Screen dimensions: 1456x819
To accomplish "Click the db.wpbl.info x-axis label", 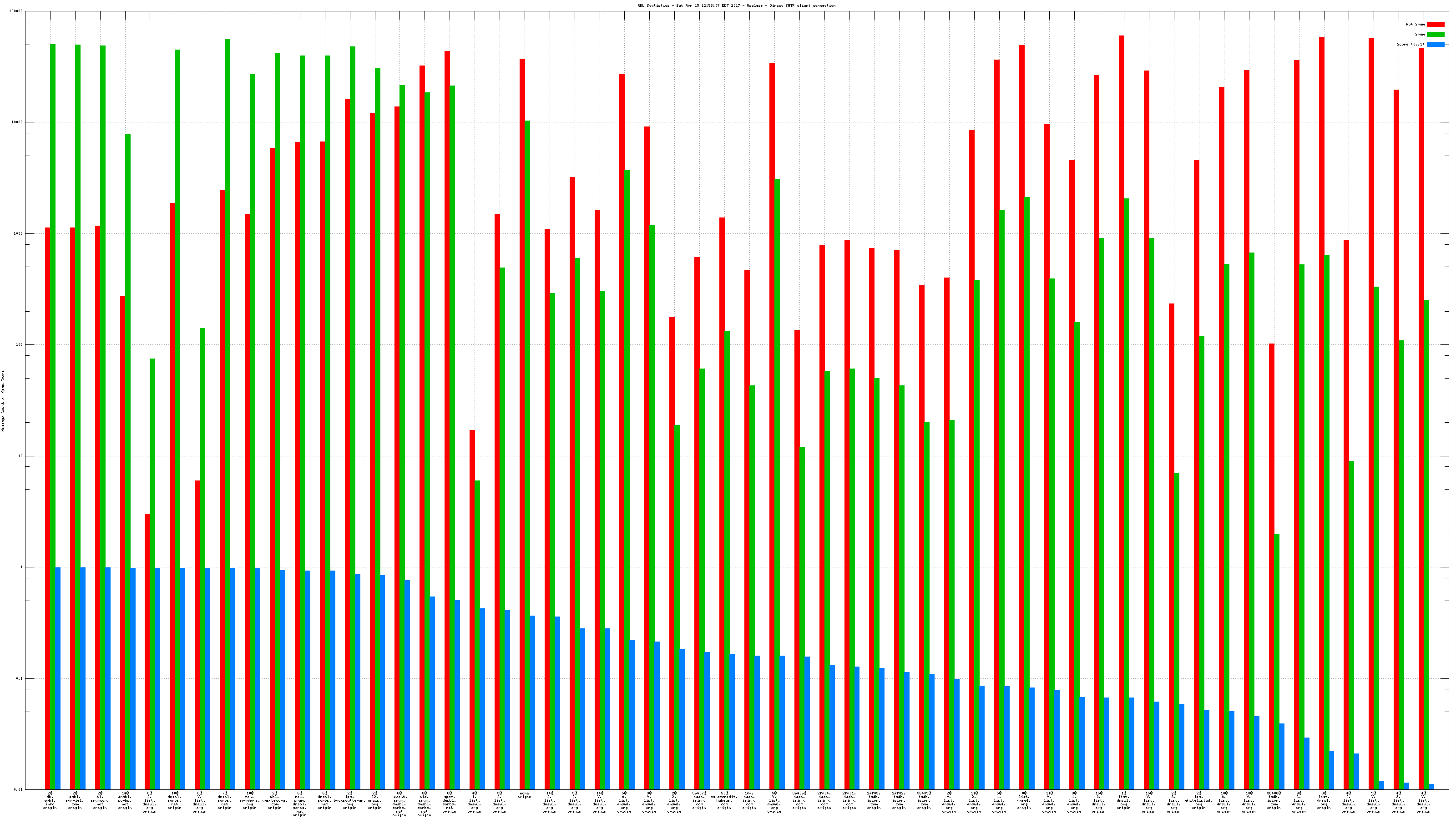I will [50, 800].
